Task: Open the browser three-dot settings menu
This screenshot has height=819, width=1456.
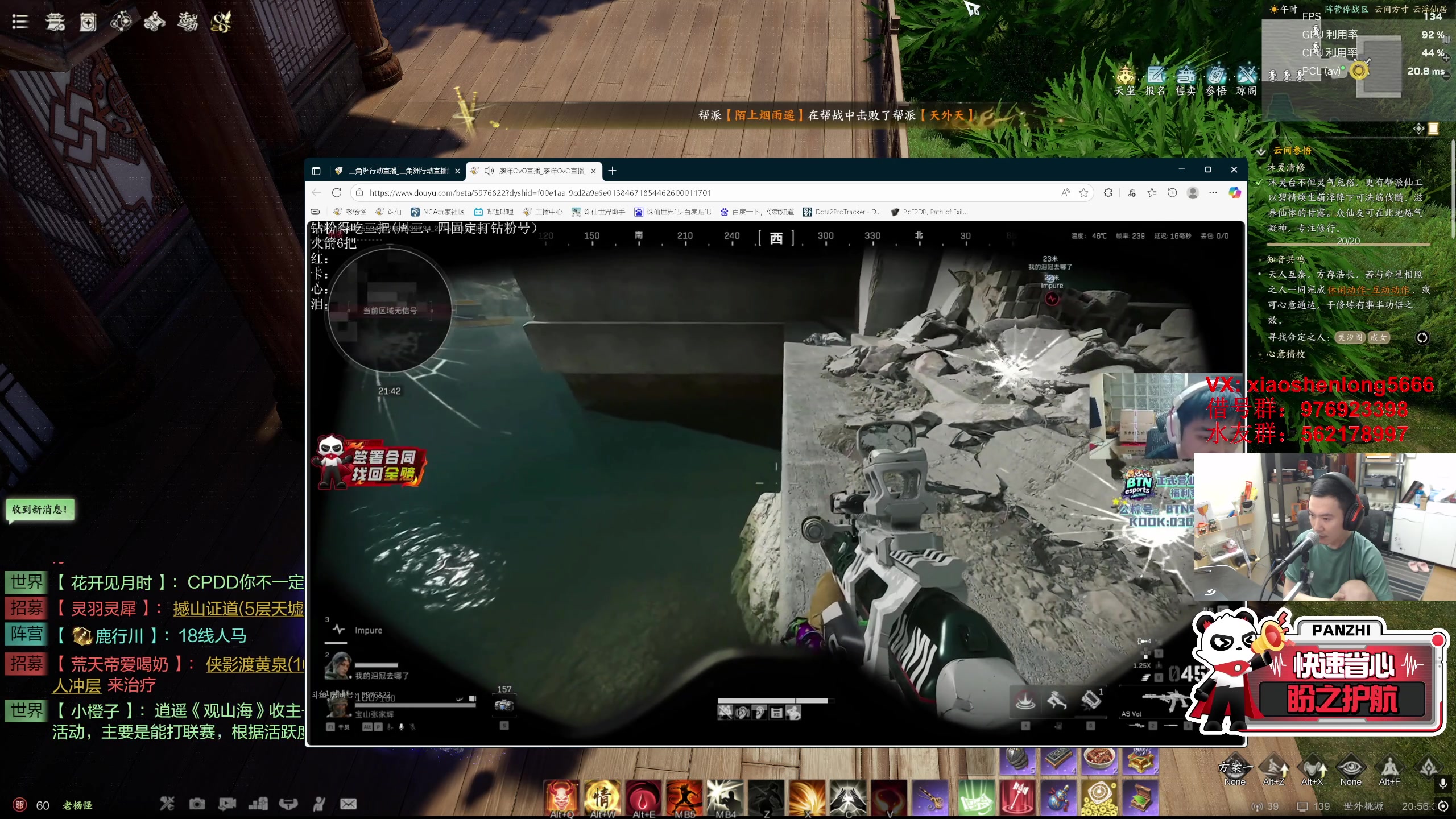Action: point(1213,193)
